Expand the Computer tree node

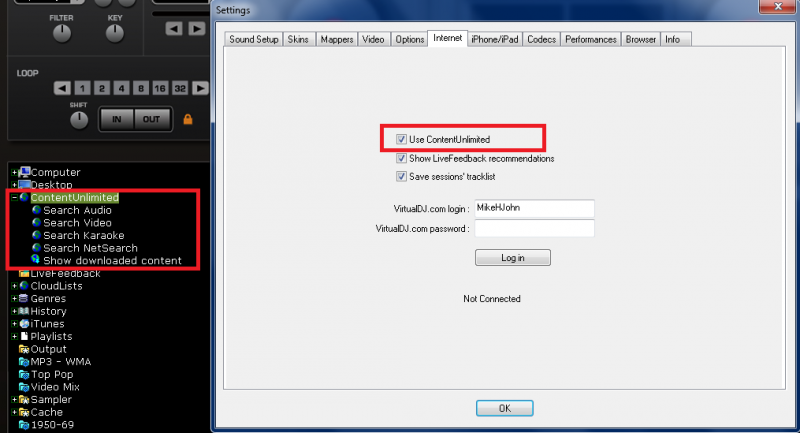point(14,172)
